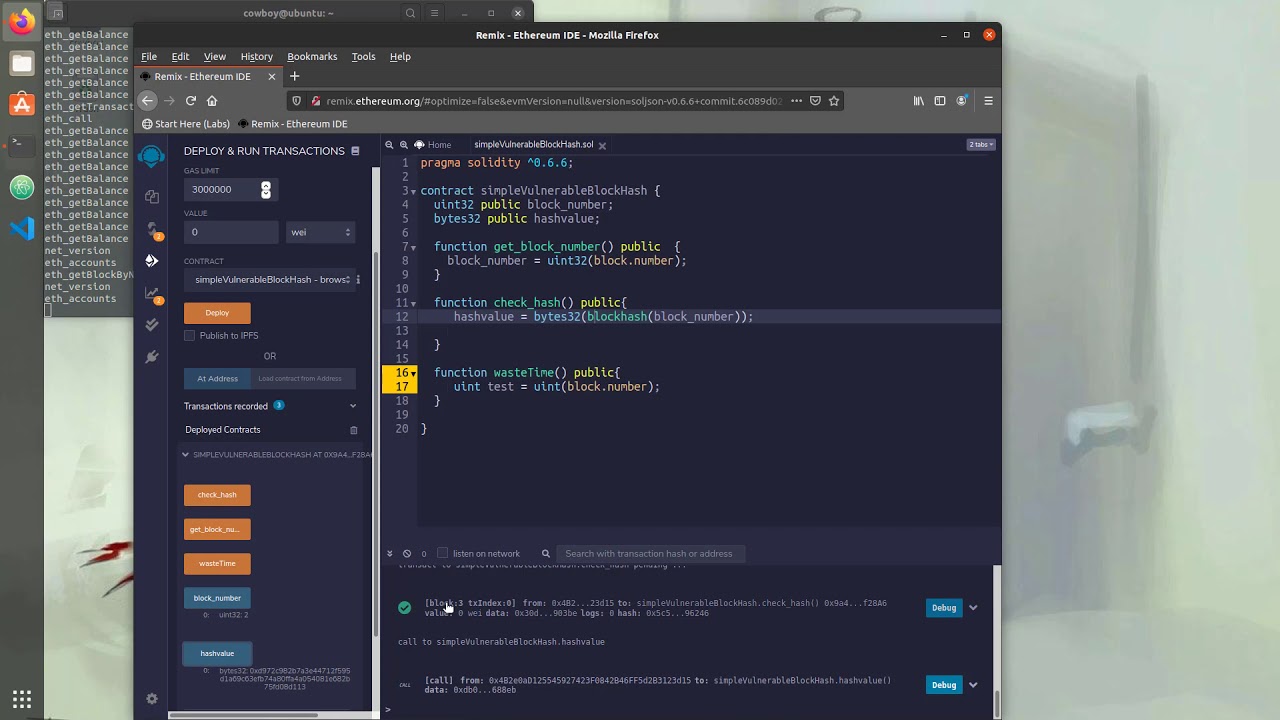The image size is (1280, 720).
Task: Open the Analysis plugin icon with badge
Action: (x=152, y=293)
